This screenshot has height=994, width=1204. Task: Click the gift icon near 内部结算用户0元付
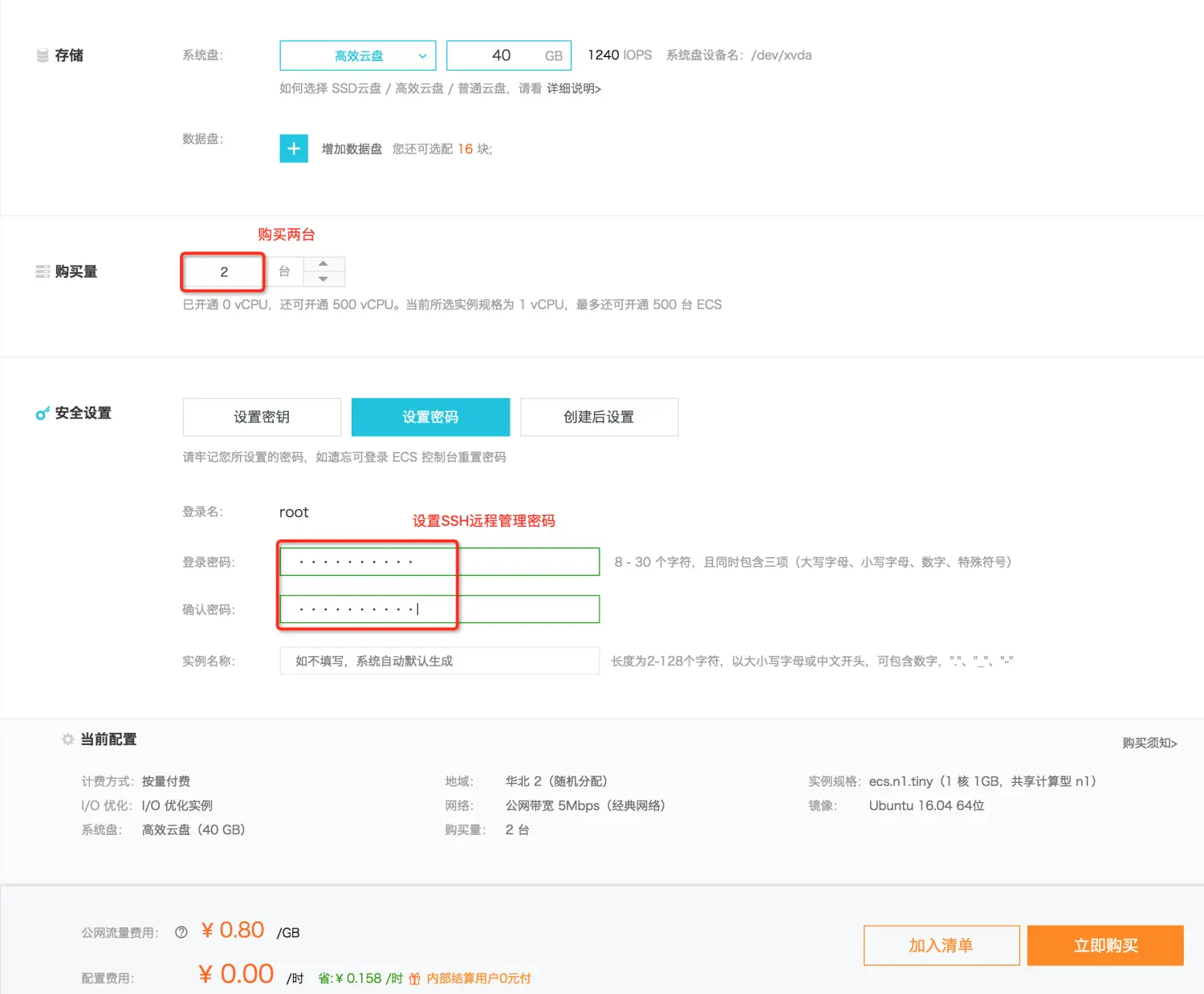click(415, 978)
